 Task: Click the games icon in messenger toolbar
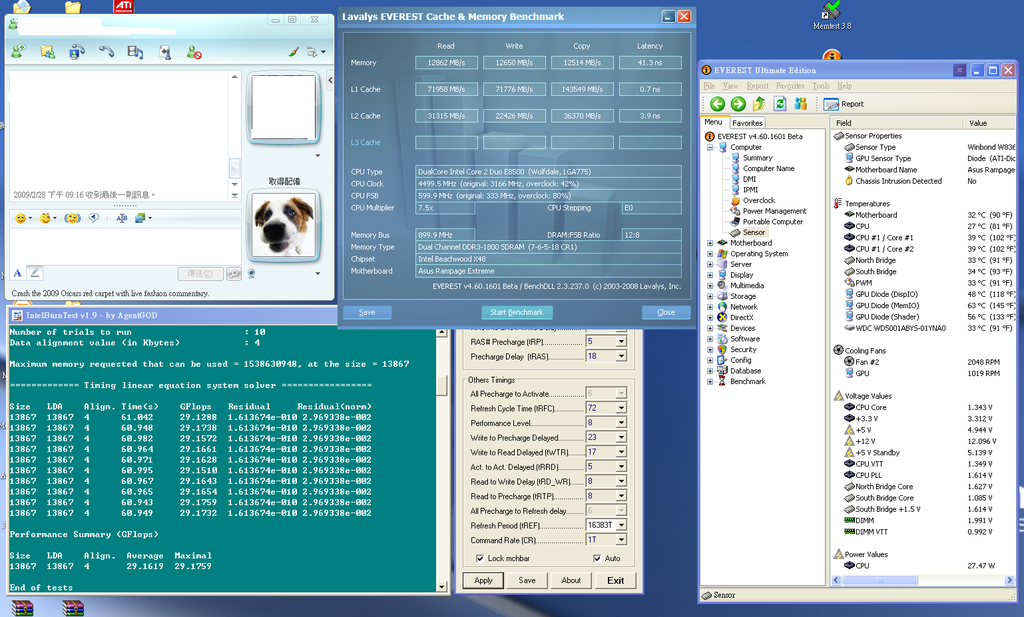(165, 52)
